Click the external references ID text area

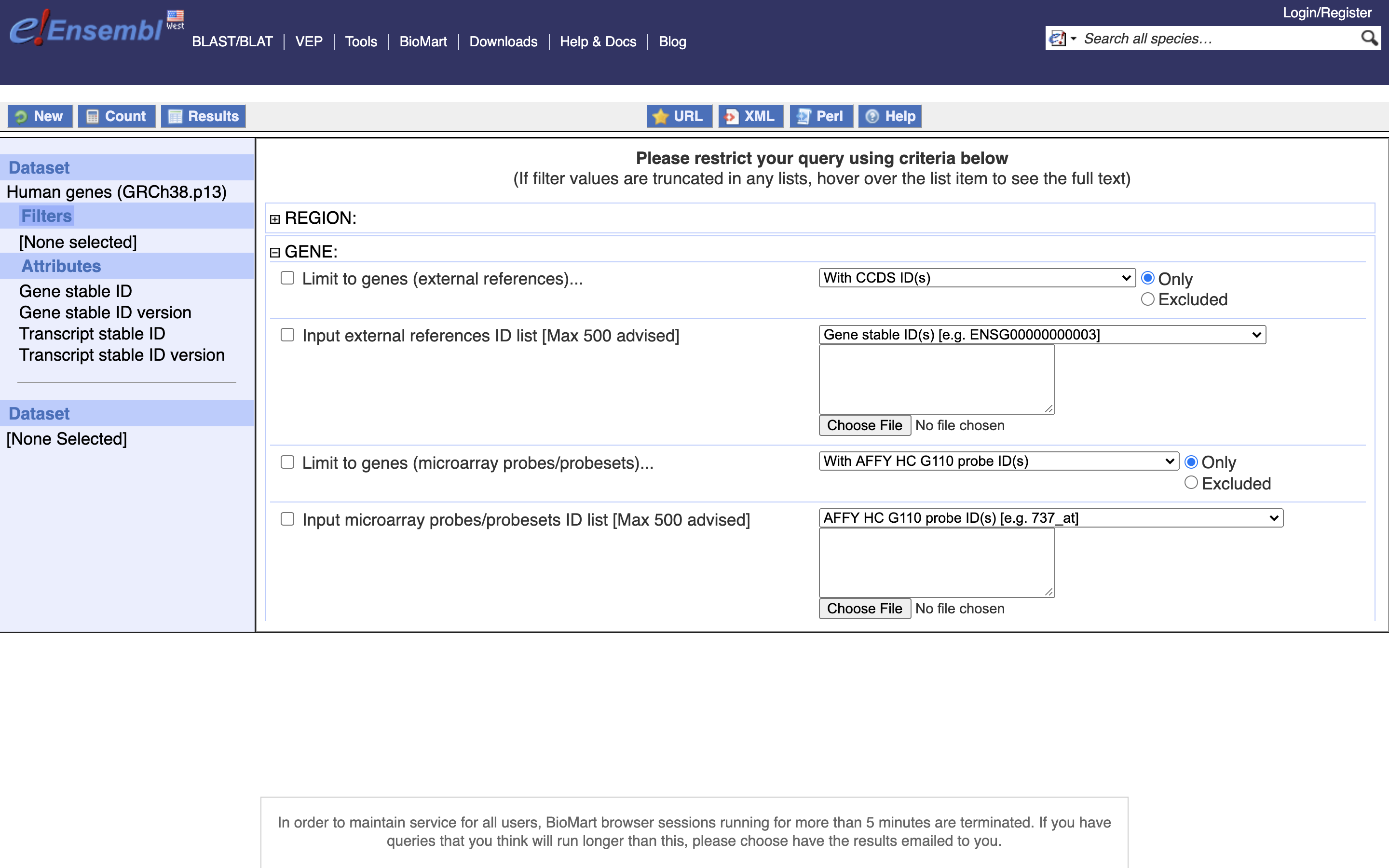937,380
